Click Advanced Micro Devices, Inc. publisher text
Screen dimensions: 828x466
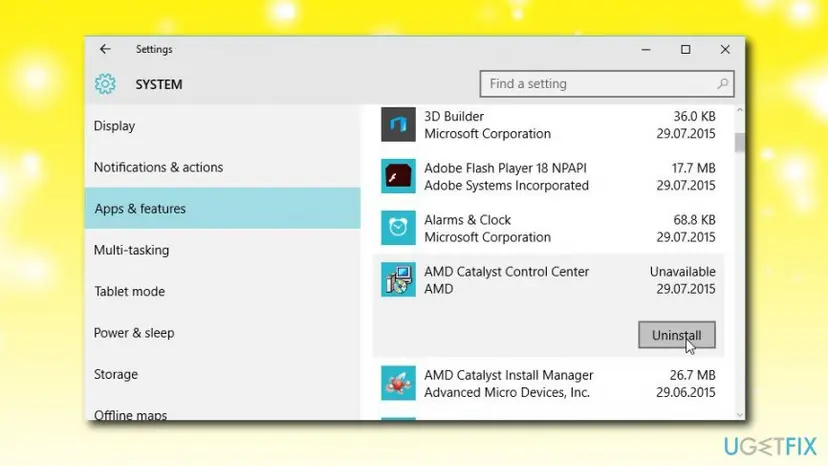[x=506, y=393]
